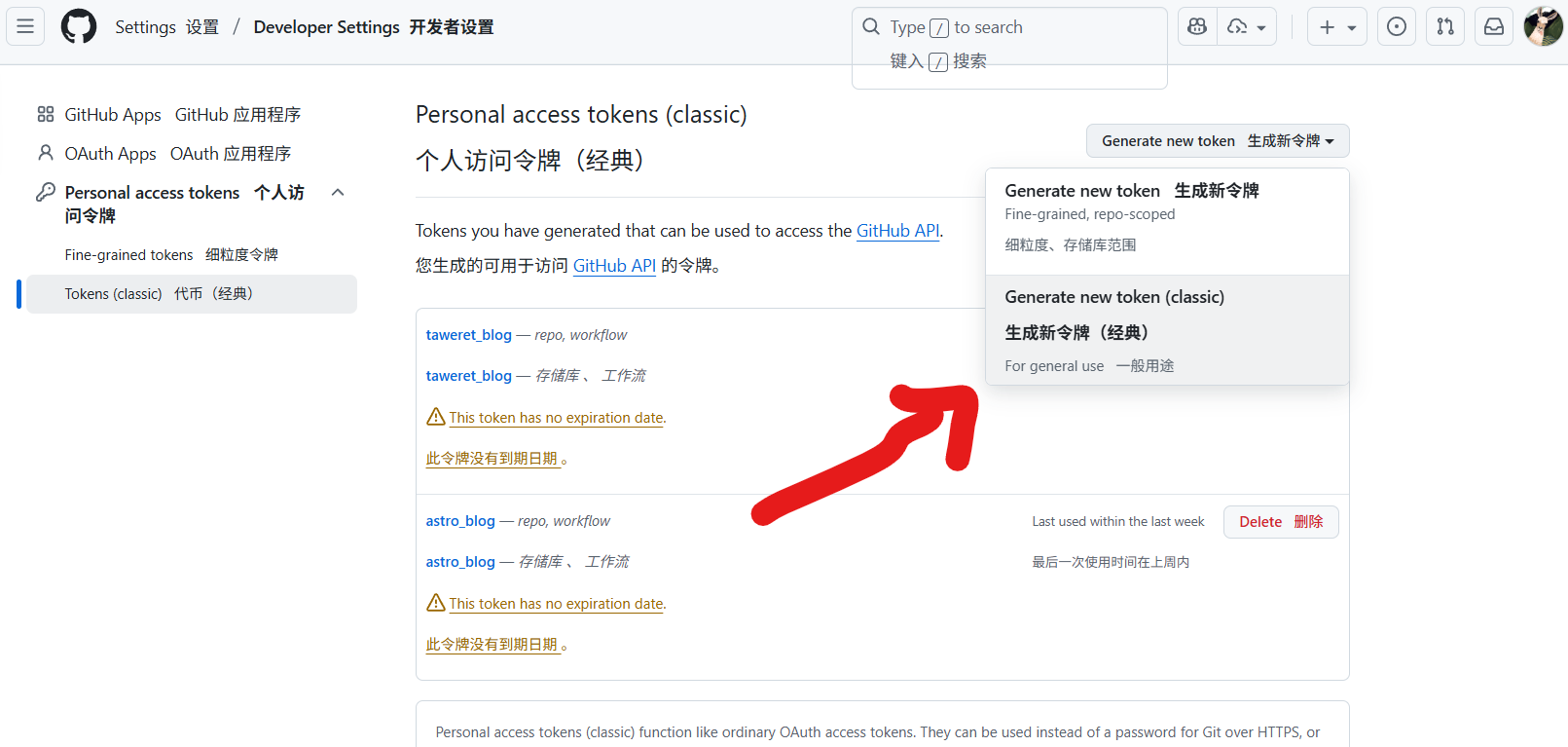Click 'repo, workflow' scopes on astro_blog row
This screenshot has height=747, width=1568.
pos(564,521)
